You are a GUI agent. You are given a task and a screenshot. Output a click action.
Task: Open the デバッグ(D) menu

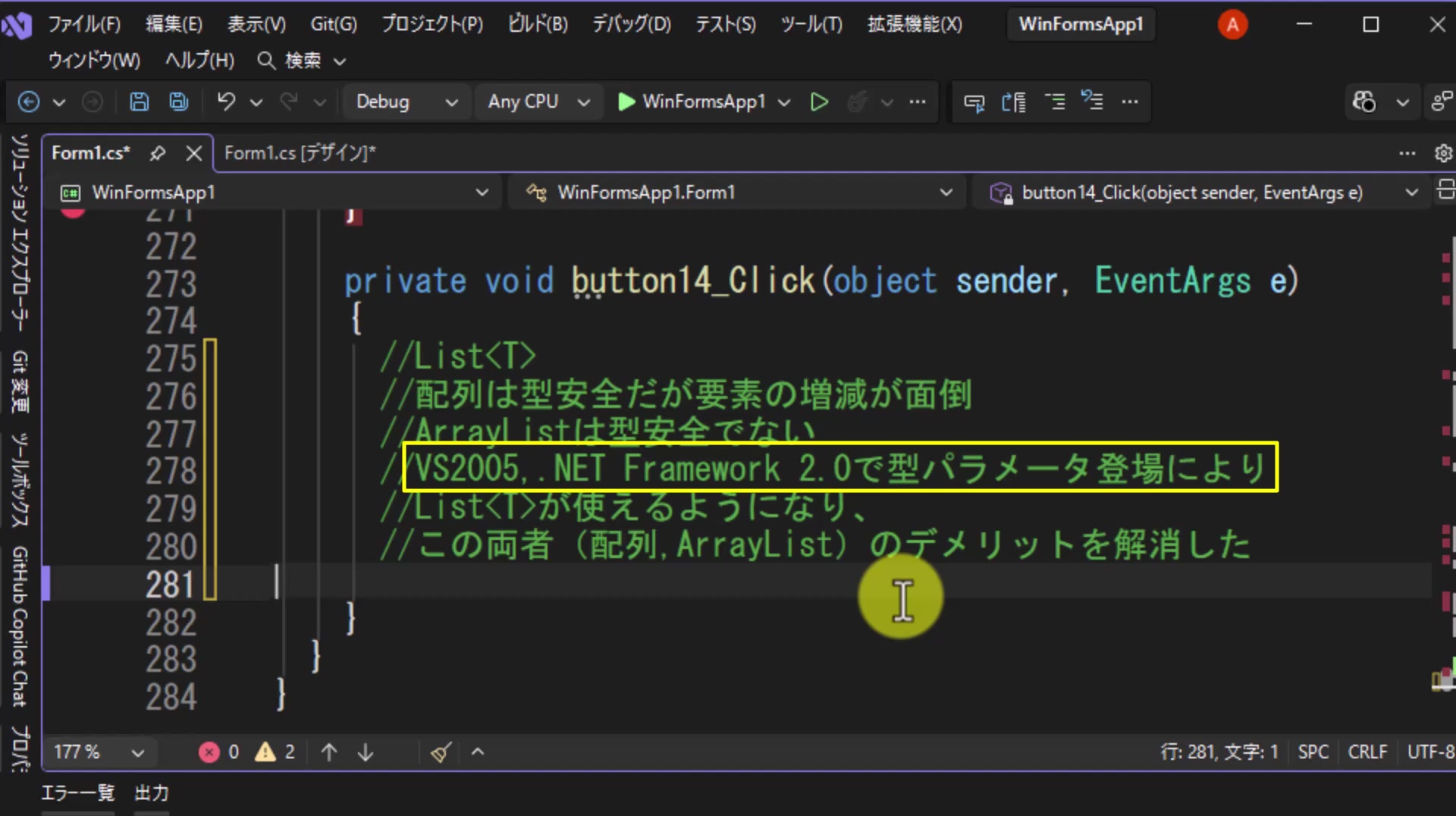pos(632,24)
